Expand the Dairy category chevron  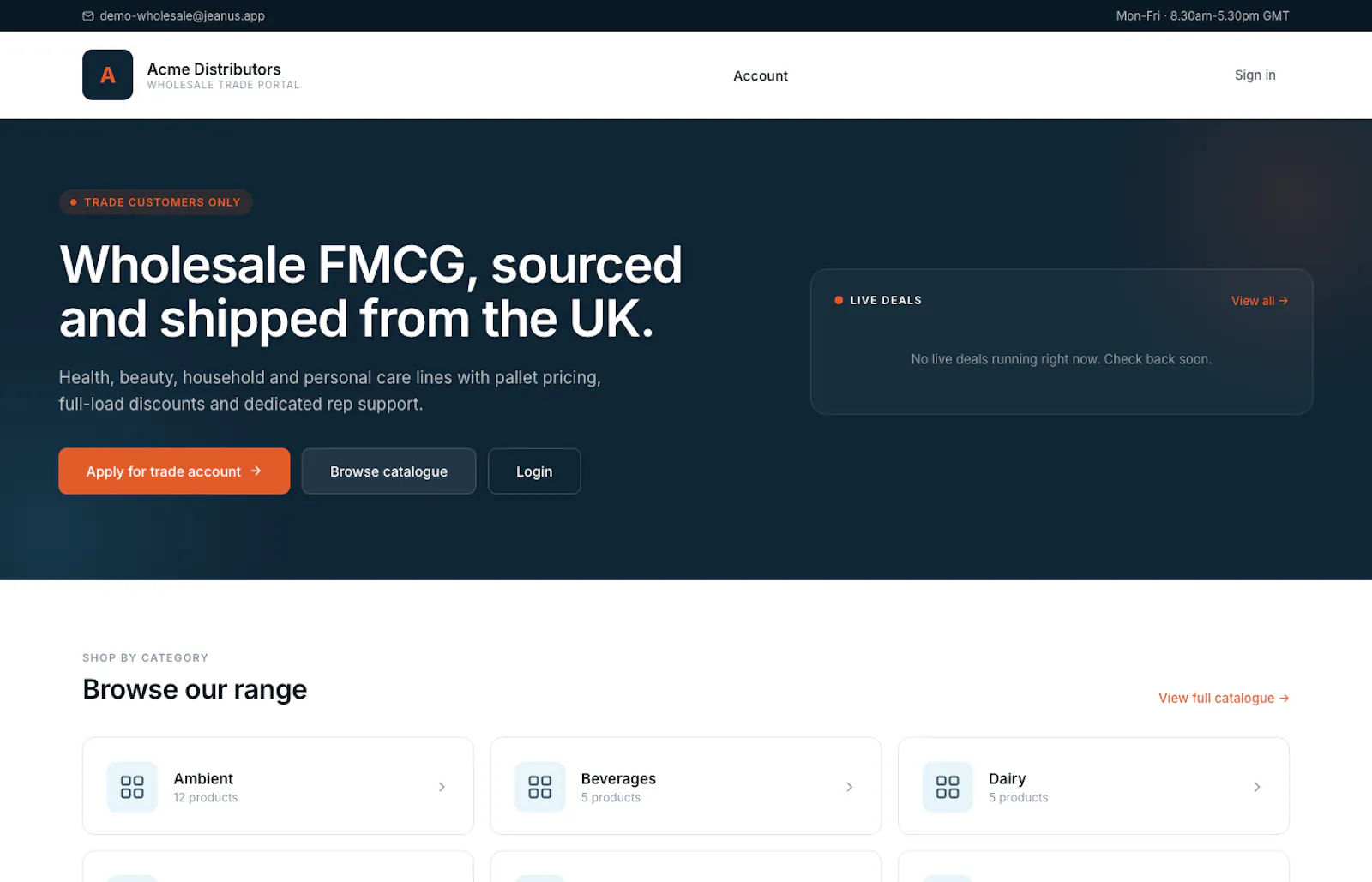point(1257,787)
